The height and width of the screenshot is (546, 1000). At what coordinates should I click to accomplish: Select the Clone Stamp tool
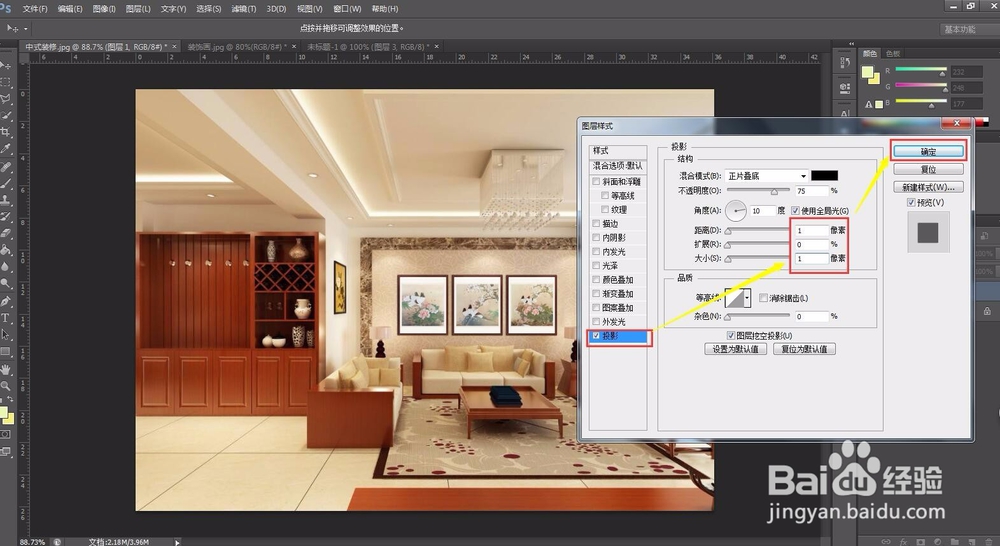[5, 200]
